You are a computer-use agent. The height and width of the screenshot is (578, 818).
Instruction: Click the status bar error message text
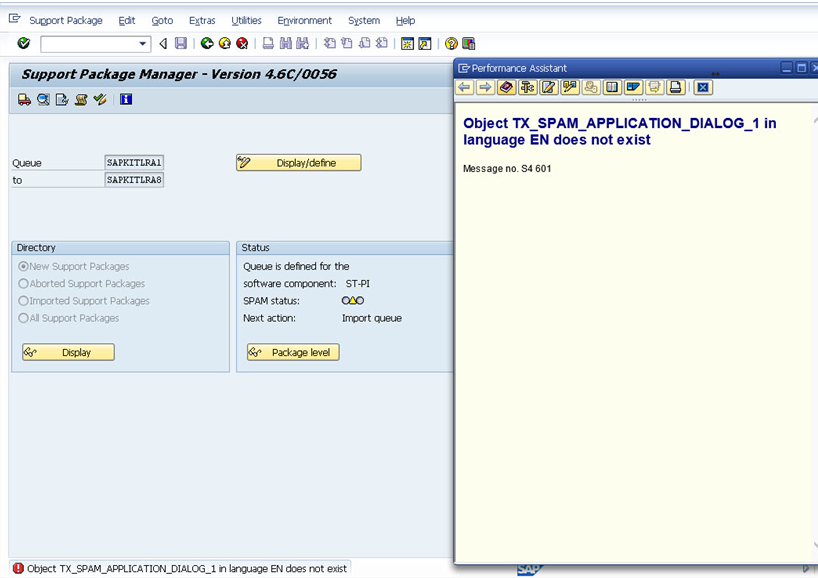point(187,569)
